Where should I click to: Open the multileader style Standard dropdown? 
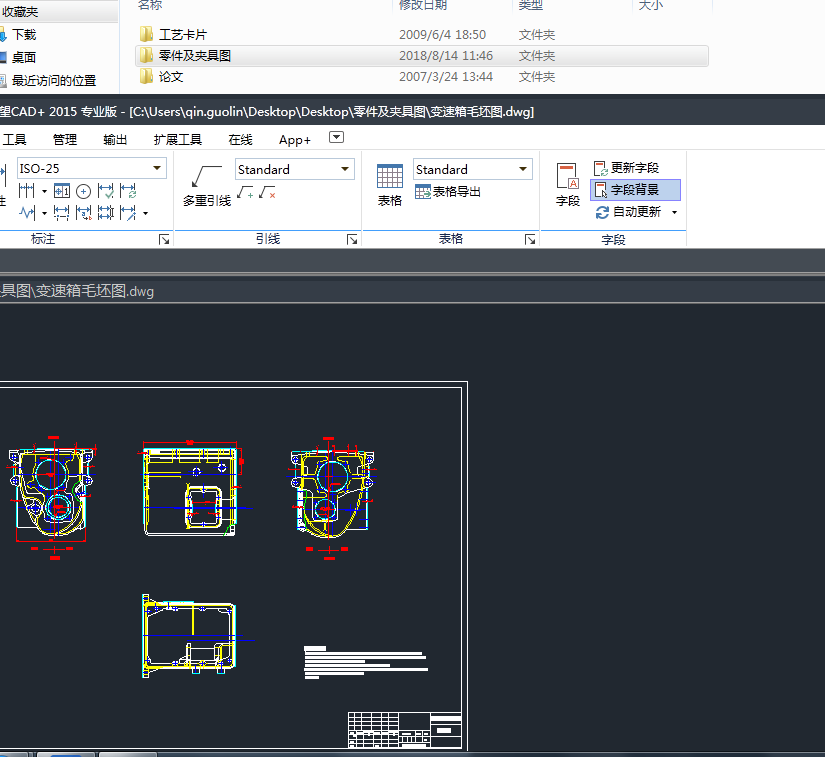[x=345, y=169]
